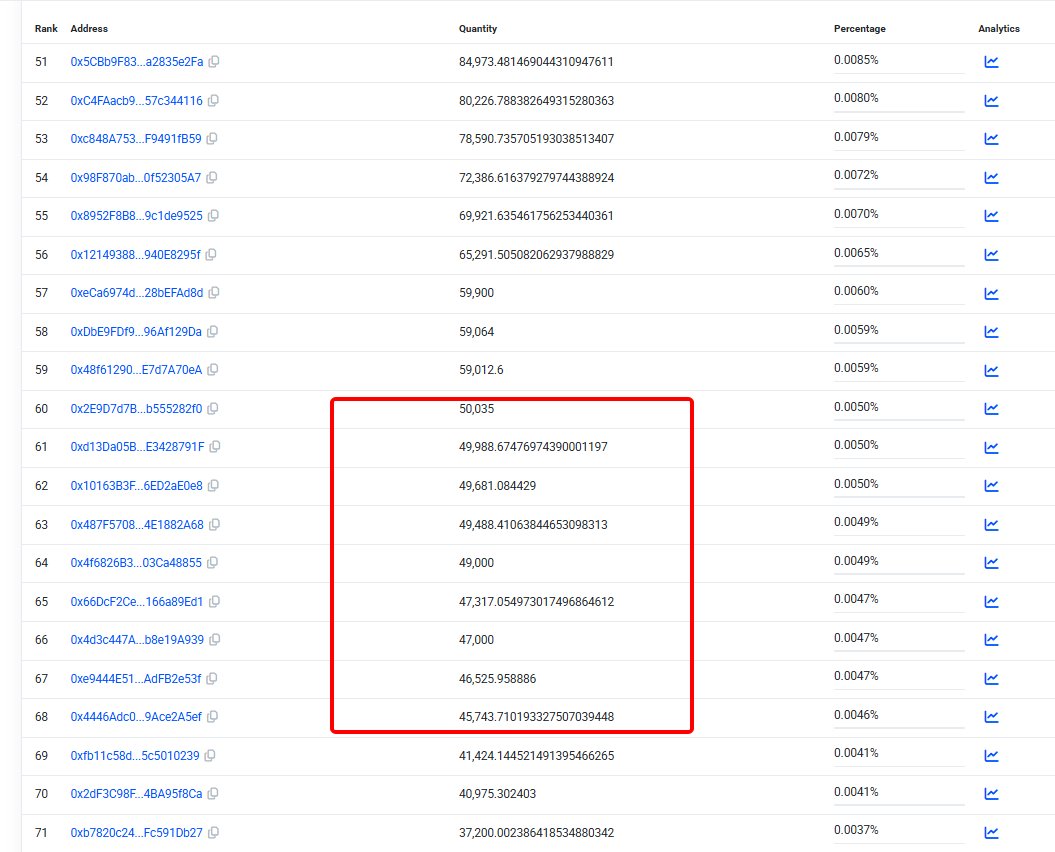Copy address 0xb7820c24...Fc591Db27

[x=213, y=833]
